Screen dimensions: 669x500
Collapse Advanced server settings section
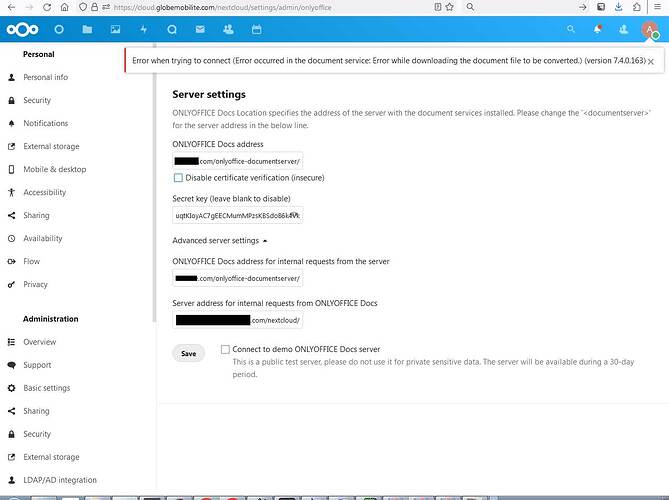coord(220,241)
